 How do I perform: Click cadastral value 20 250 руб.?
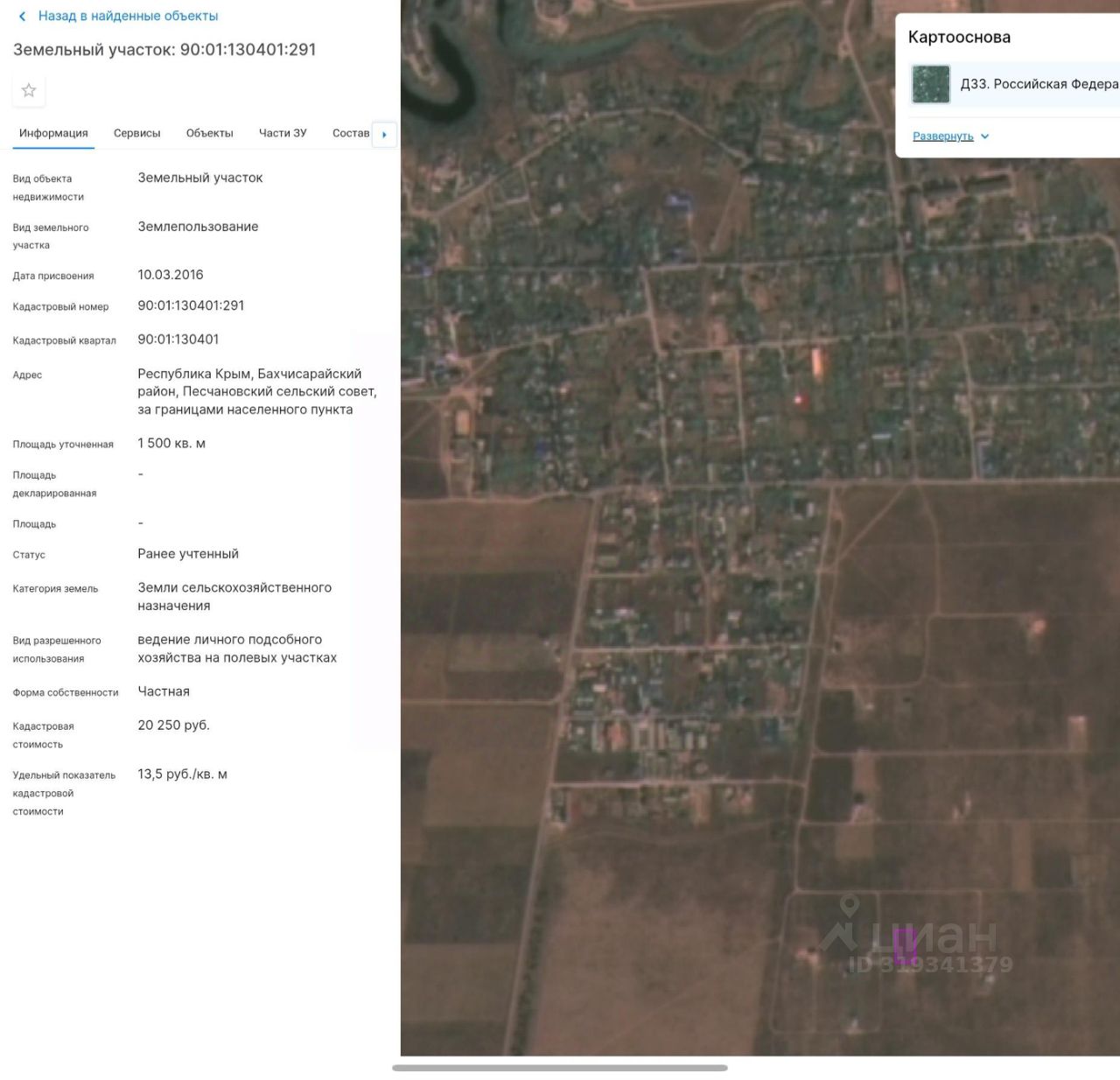[x=173, y=726]
